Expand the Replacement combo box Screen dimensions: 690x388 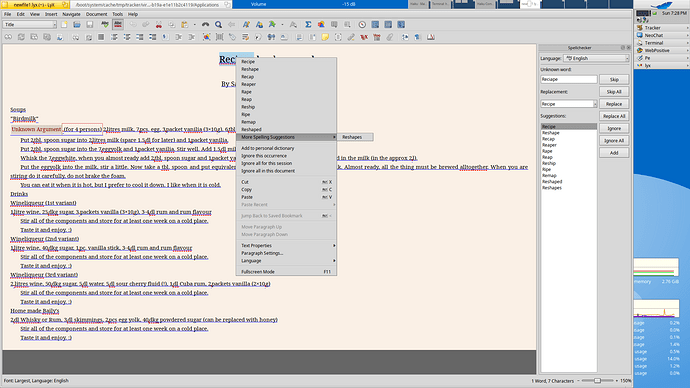595,104
